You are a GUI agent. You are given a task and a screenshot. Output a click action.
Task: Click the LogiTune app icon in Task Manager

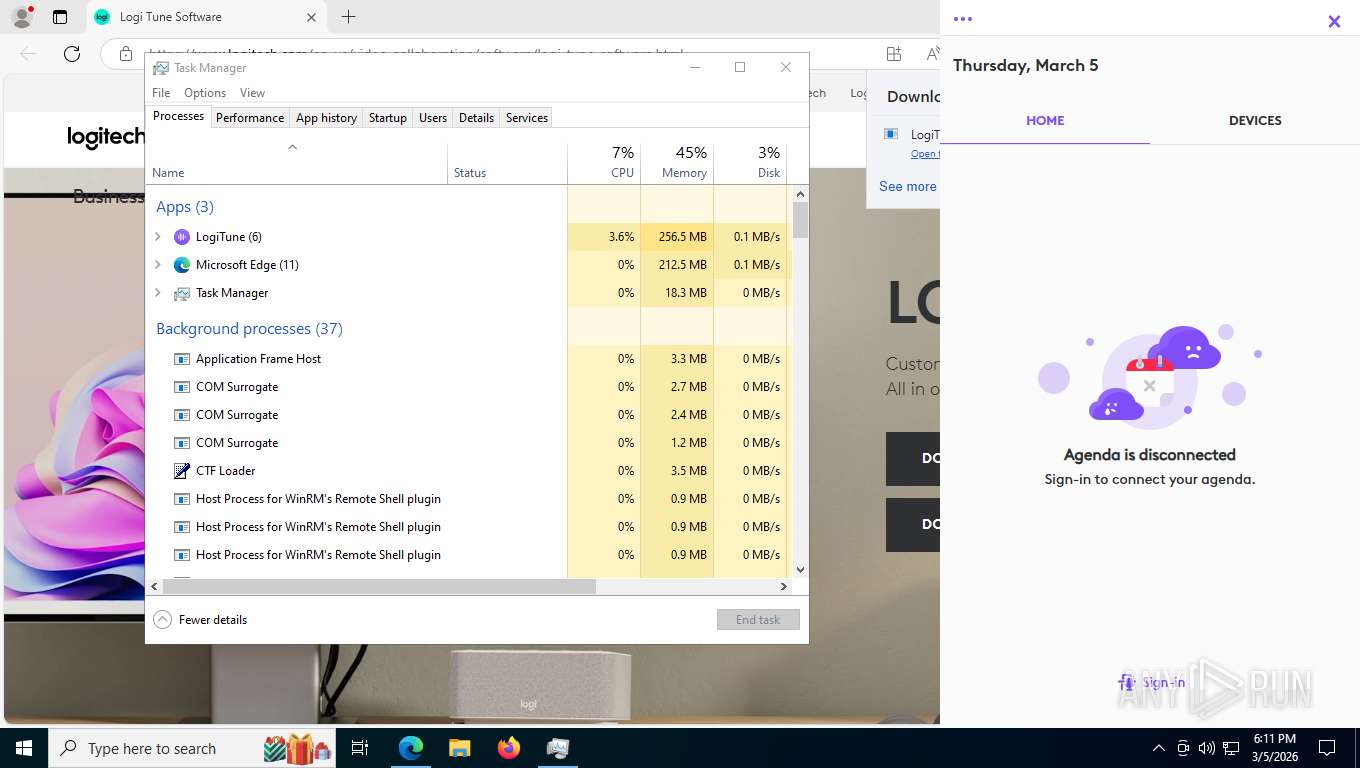[x=181, y=237]
